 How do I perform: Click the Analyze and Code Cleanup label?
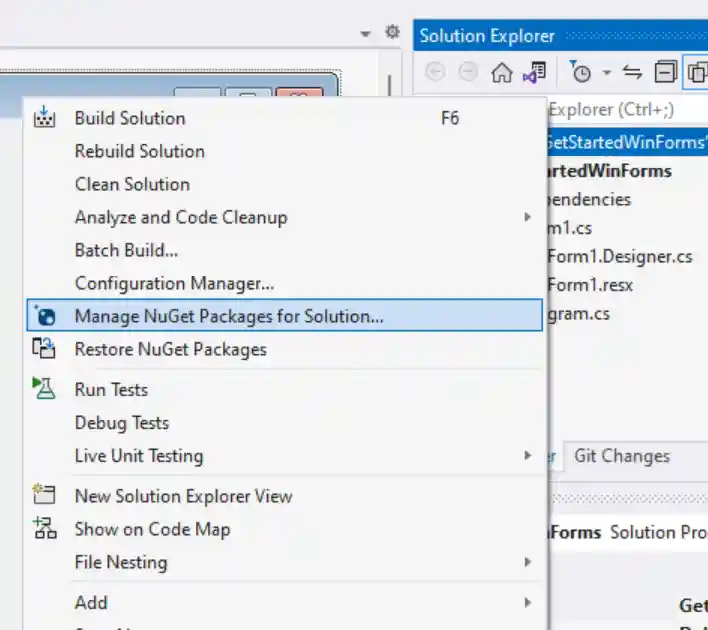tap(181, 218)
